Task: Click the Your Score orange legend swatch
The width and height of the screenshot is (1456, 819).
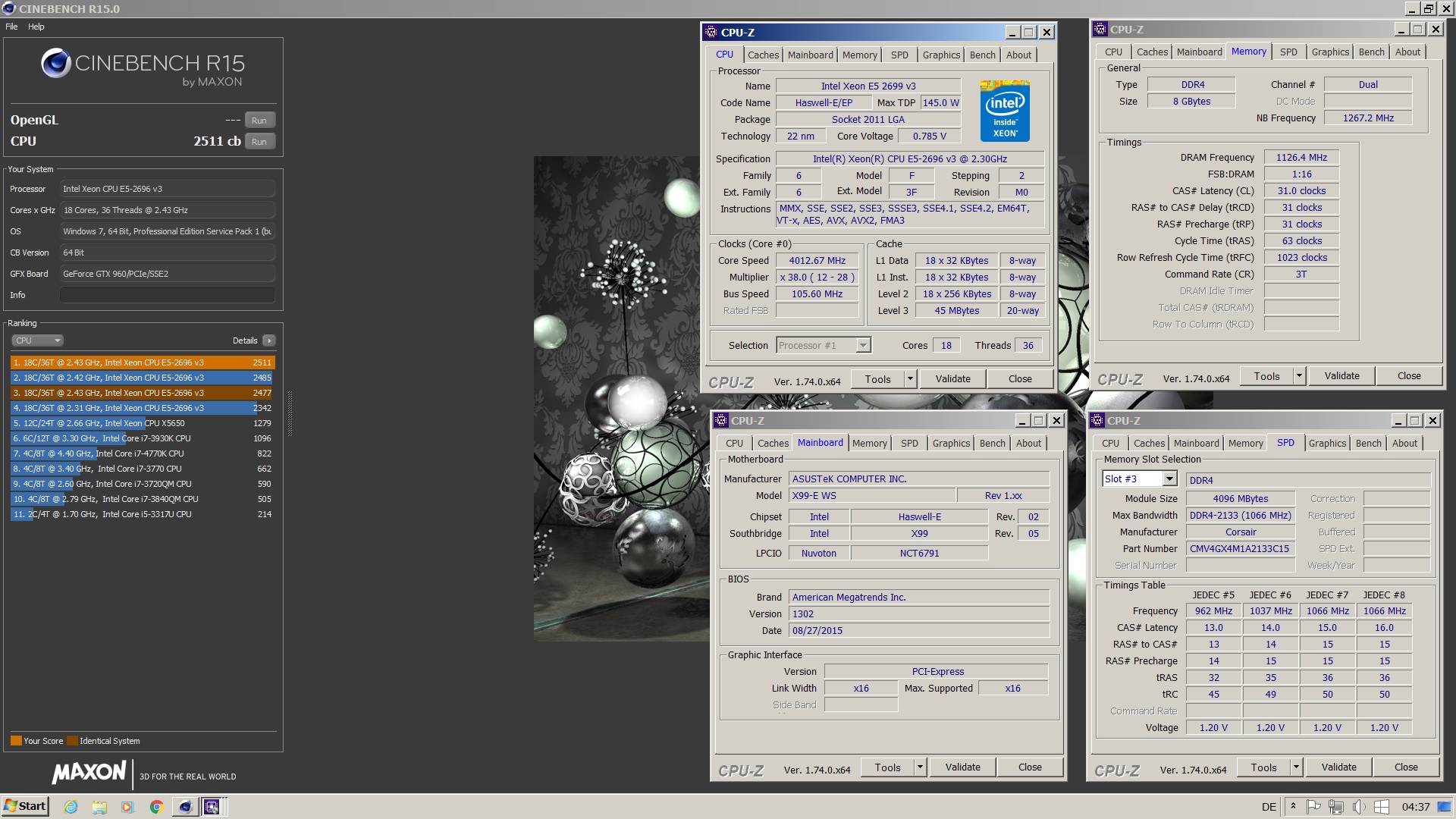Action: (x=16, y=741)
